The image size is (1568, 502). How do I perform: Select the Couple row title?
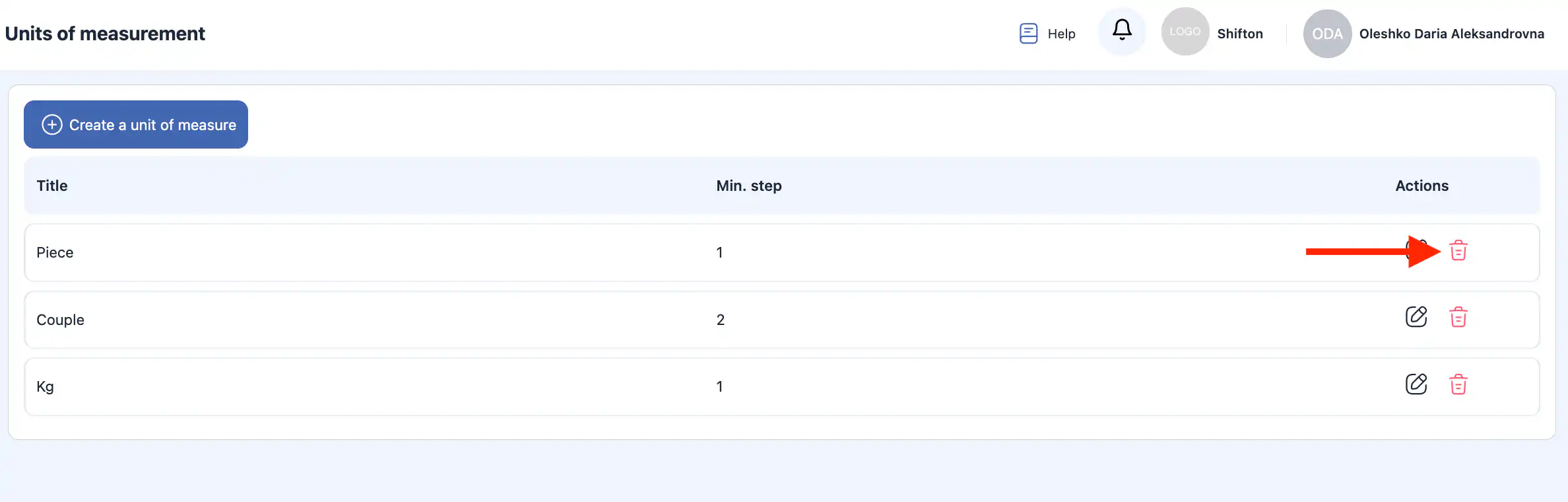[x=60, y=320]
